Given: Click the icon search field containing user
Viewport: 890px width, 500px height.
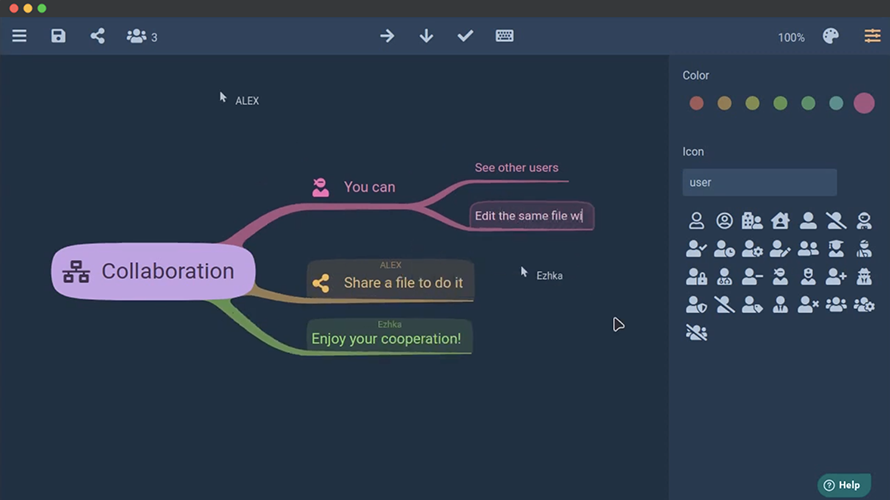Looking at the screenshot, I should (x=759, y=182).
